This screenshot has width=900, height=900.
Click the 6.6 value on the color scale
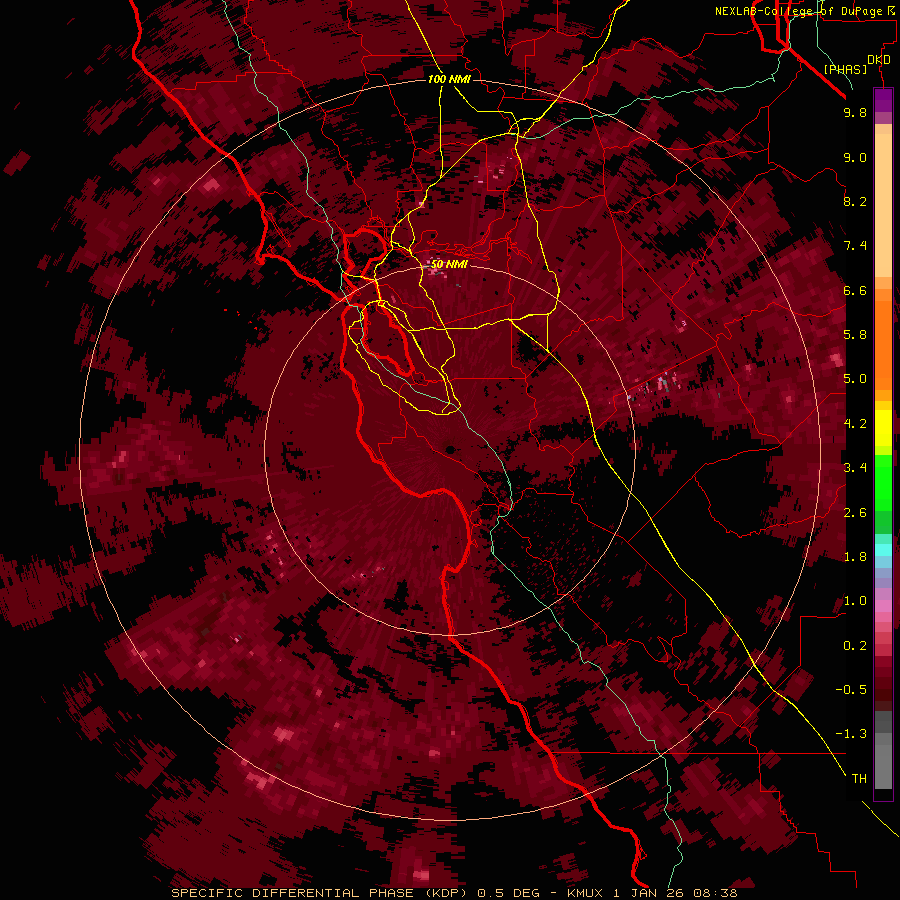[855, 290]
